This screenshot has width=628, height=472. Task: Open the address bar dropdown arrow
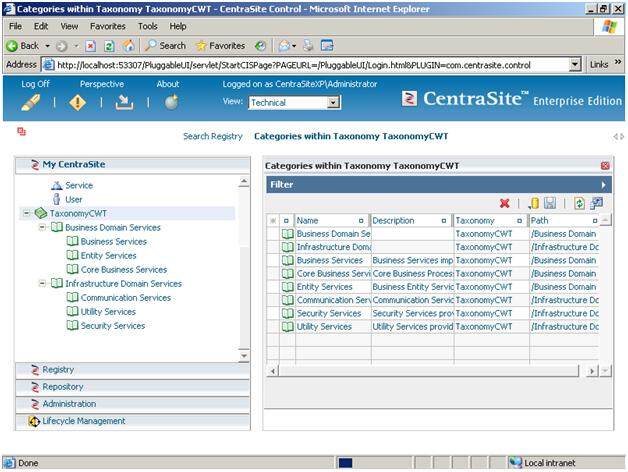(575, 65)
